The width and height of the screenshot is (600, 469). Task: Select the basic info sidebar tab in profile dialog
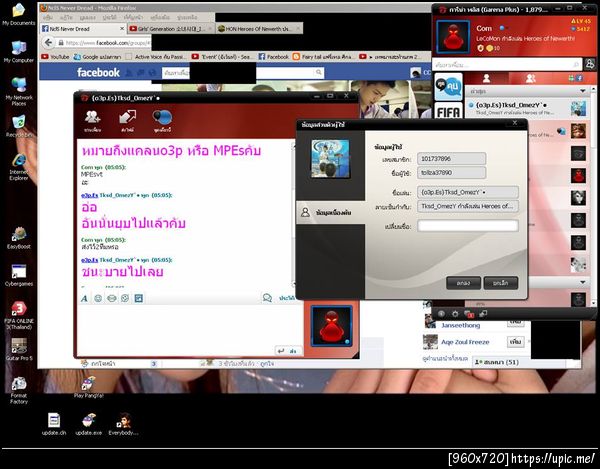[x=331, y=212]
